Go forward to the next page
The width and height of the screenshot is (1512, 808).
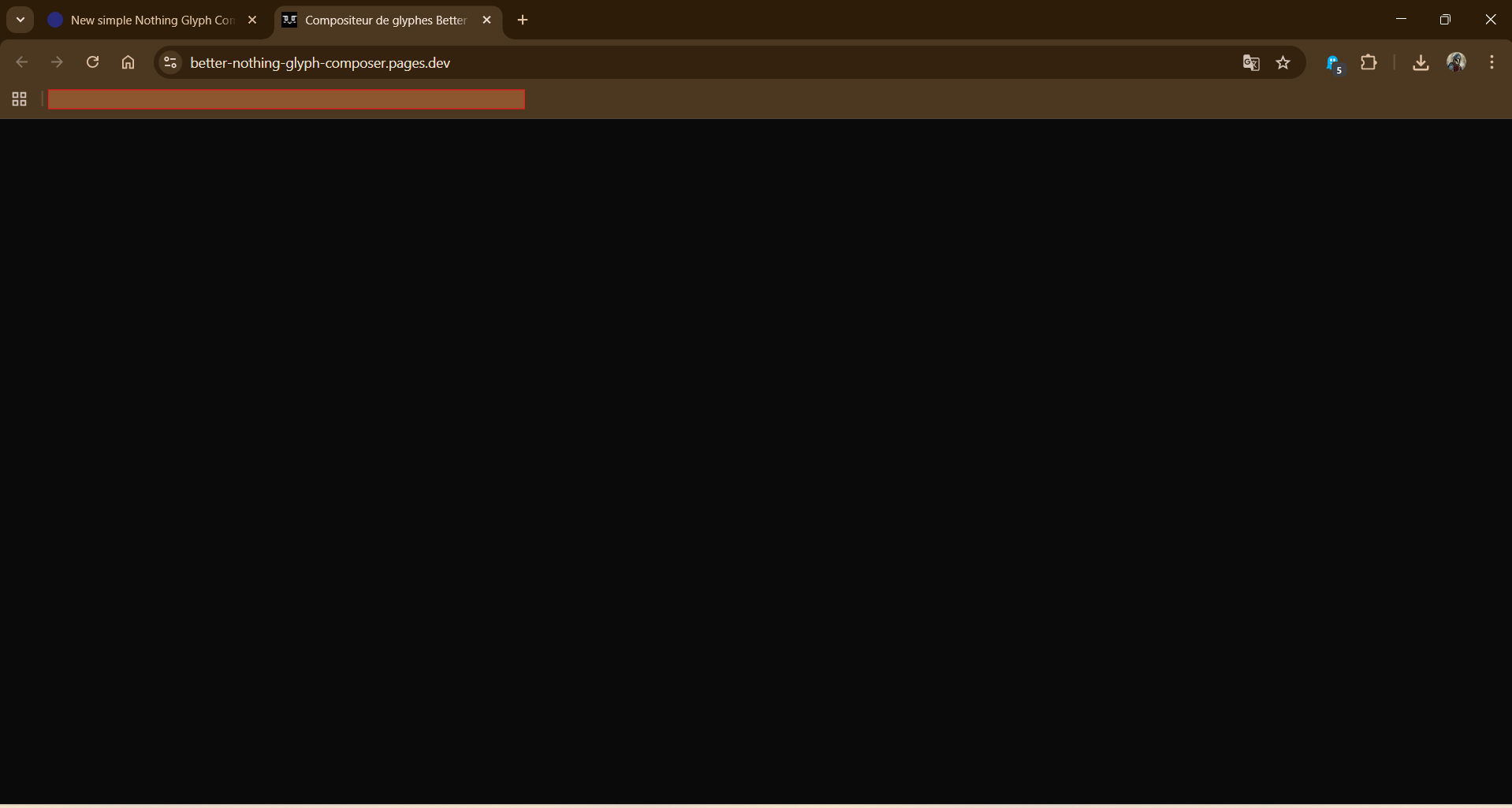tap(57, 62)
